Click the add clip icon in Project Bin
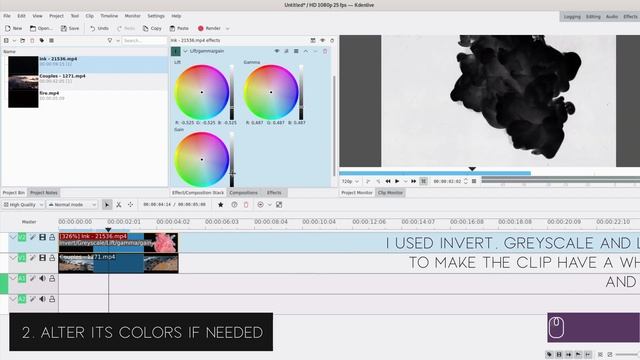Image resolution: width=640 pixels, height=360 pixels. click(6, 40)
